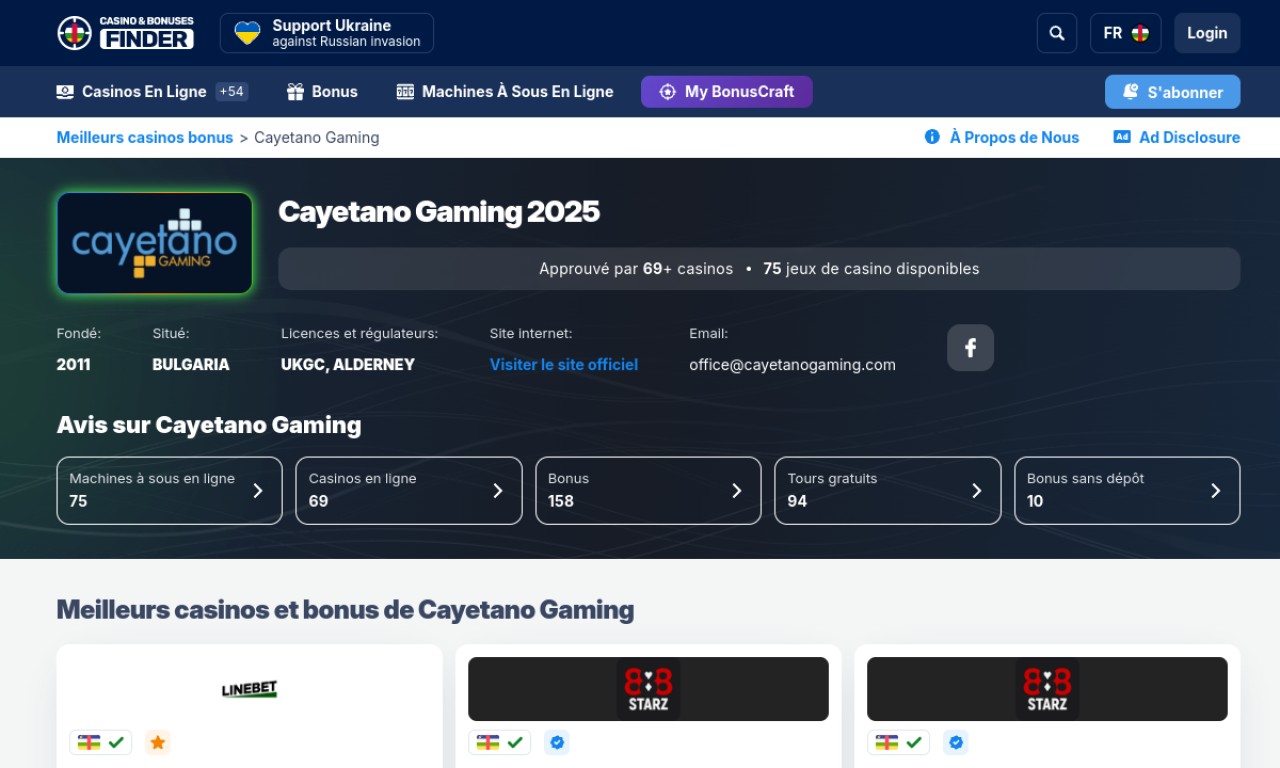The width and height of the screenshot is (1280, 768).
Task: Open the Tours gratuits 94 card
Action: [x=888, y=491]
